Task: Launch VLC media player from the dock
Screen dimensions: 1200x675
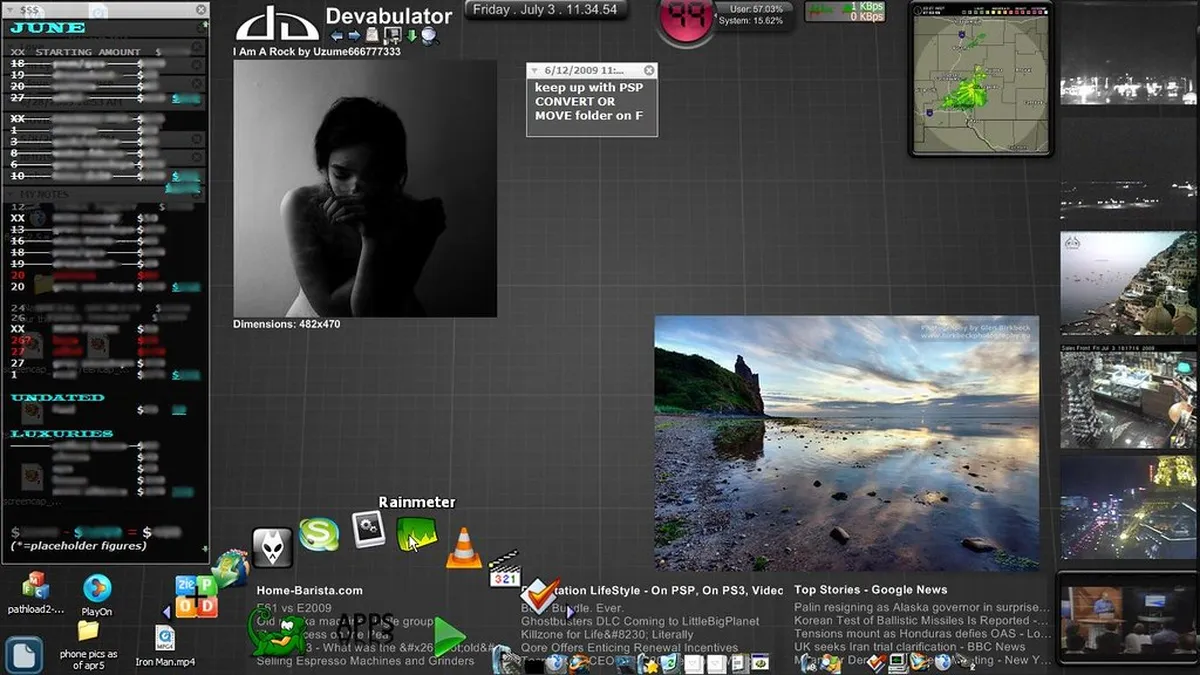Action: point(463,549)
